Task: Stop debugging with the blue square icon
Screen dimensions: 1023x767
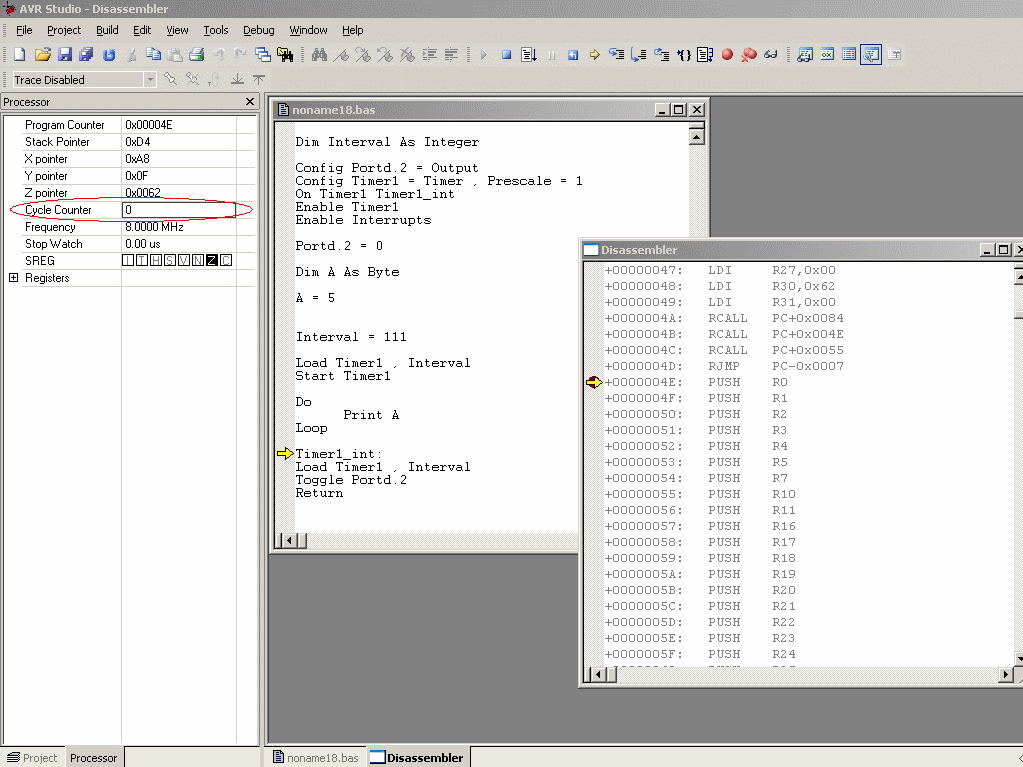Action: (507, 55)
